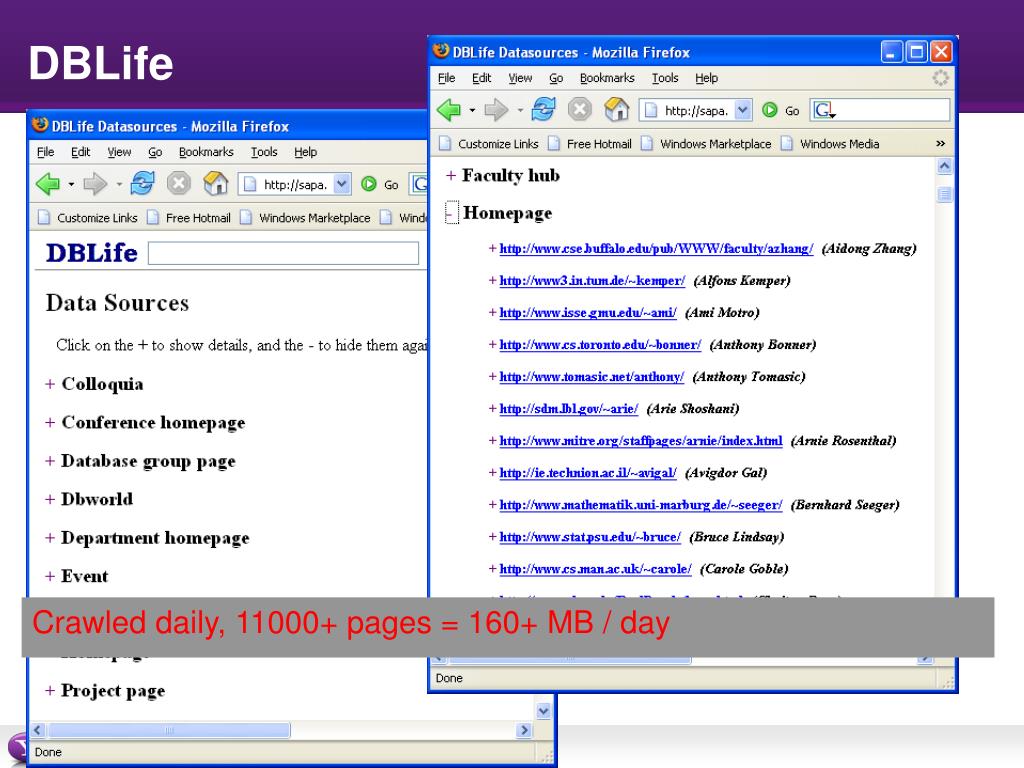Open File menu in front window
1024x768 pixels.
tap(446, 78)
